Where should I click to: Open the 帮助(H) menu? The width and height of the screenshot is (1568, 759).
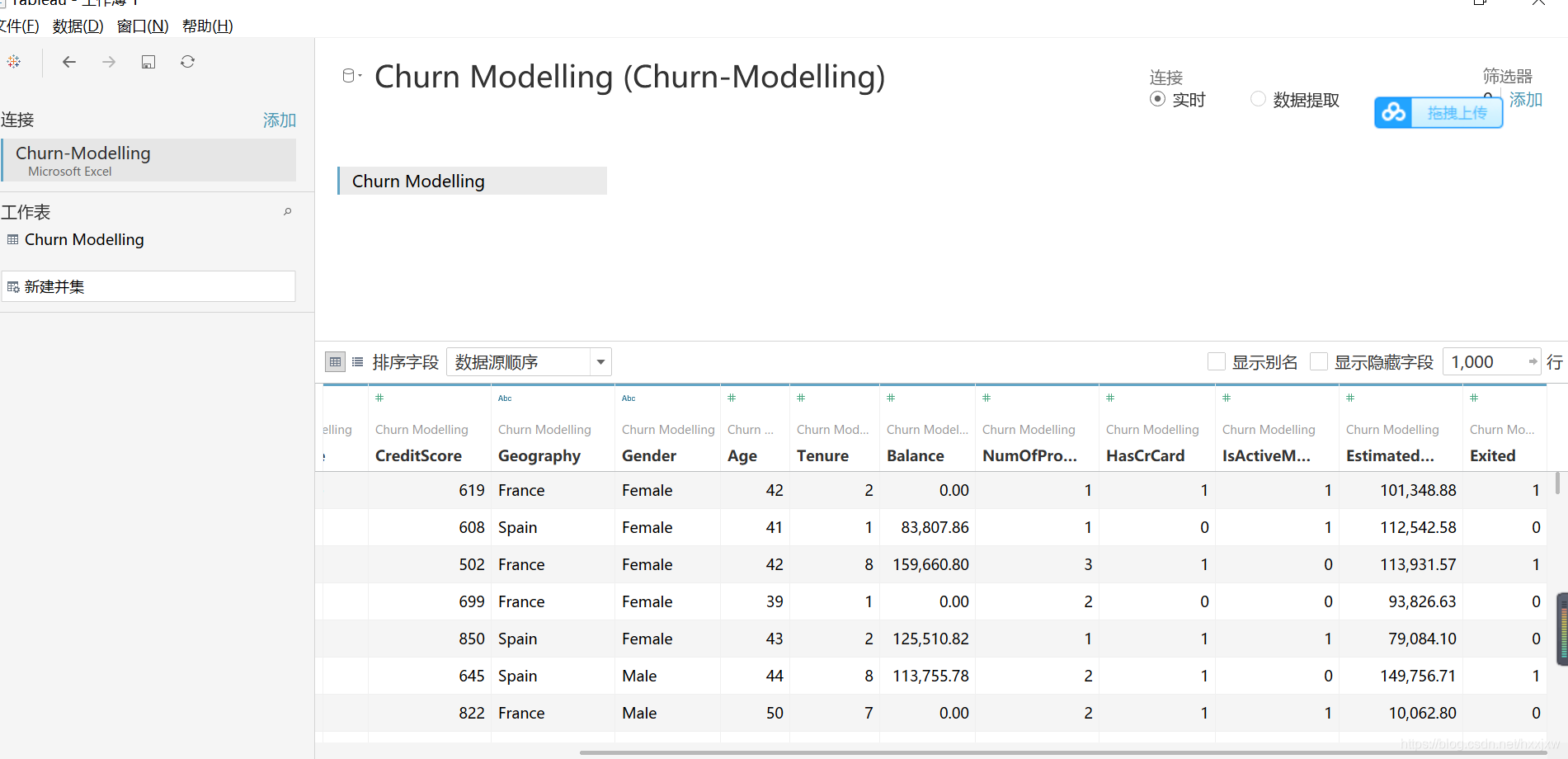[x=208, y=26]
